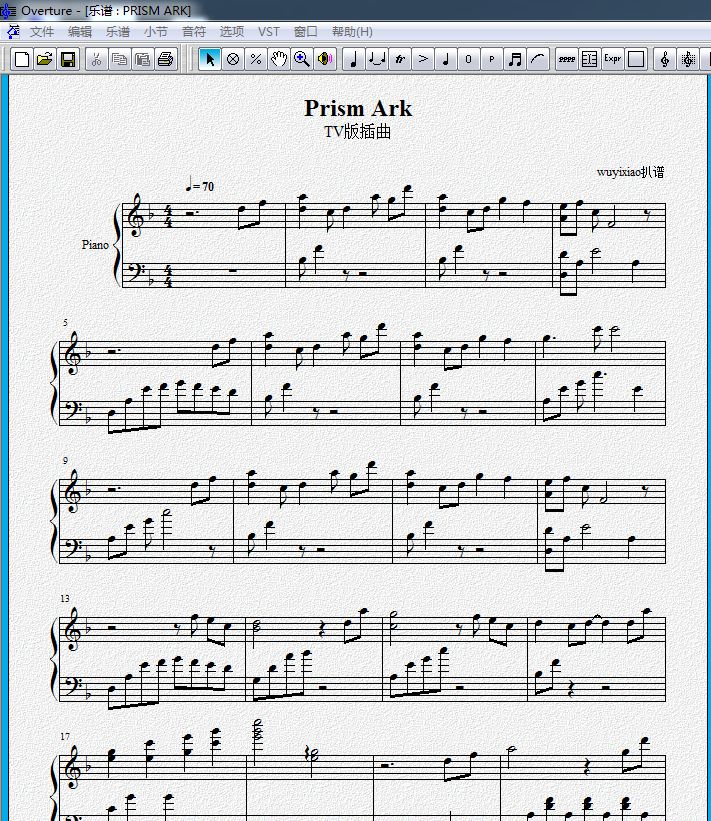Select the TV版插曲 subtitle
This screenshot has height=821, width=711.
[x=358, y=131]
